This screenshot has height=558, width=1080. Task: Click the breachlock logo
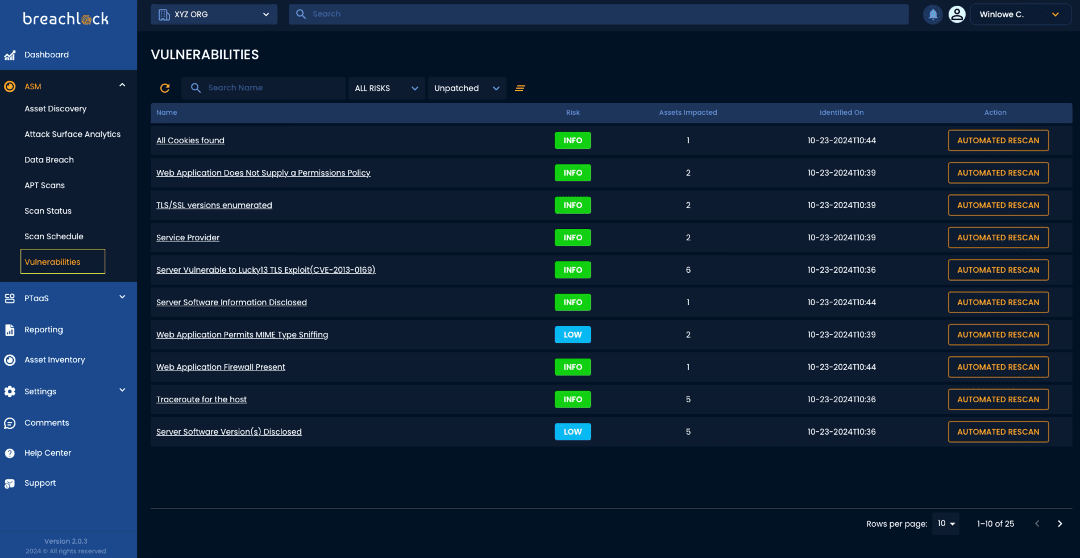tap(65, 19)
